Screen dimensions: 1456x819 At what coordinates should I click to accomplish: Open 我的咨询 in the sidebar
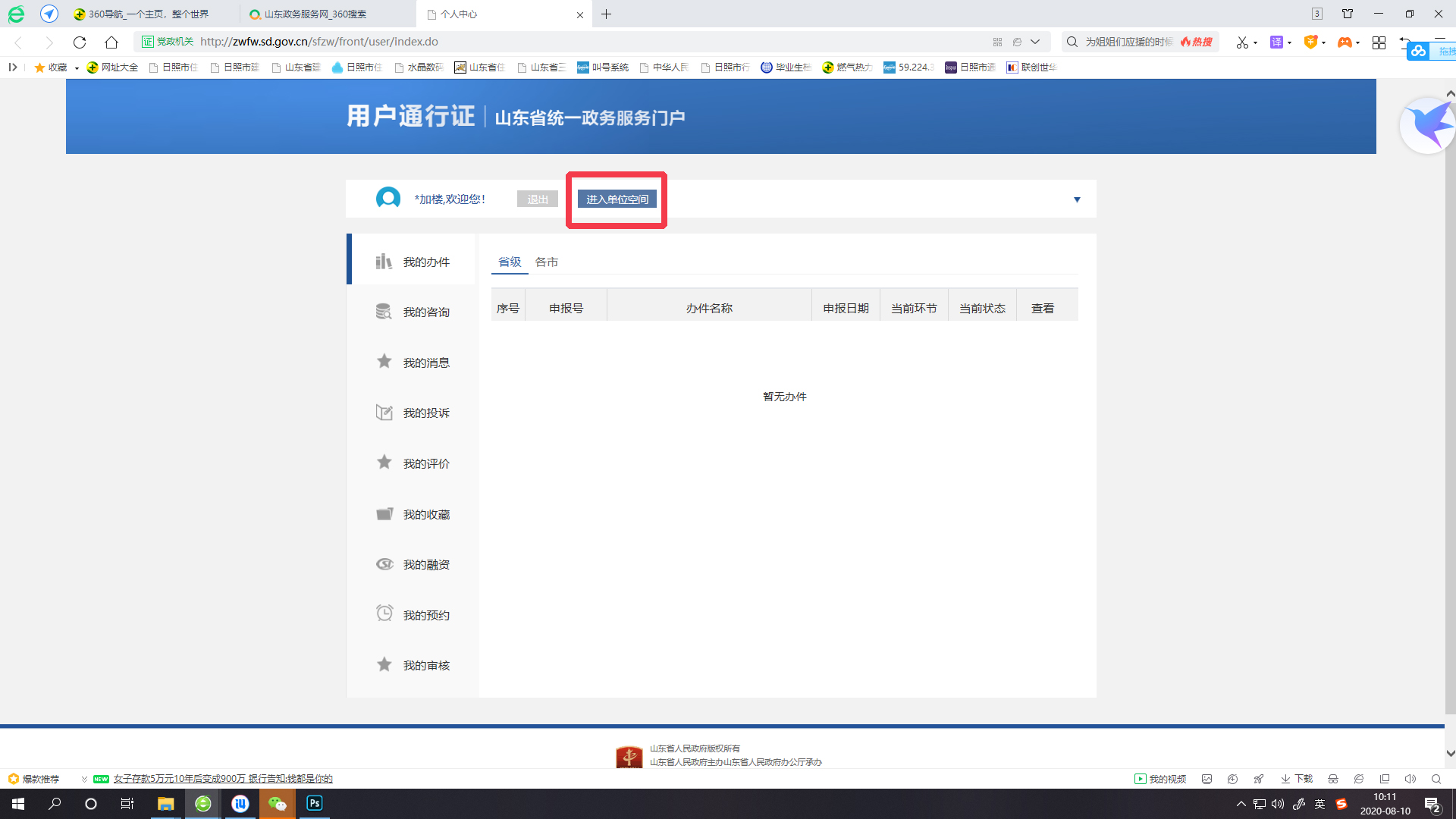pos(425,312)
